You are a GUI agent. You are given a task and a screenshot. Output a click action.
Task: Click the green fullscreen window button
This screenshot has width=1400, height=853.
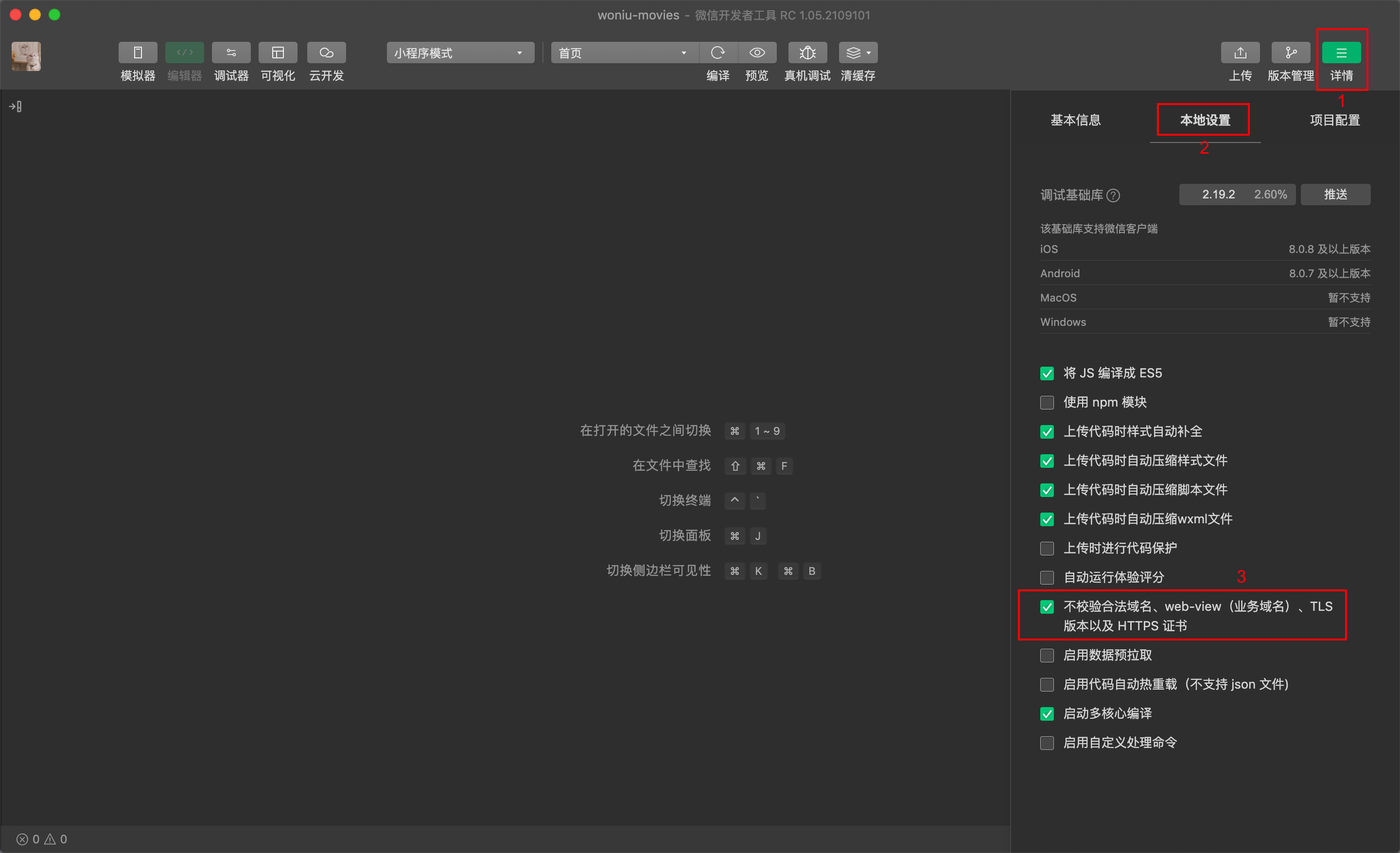(54, 15)
